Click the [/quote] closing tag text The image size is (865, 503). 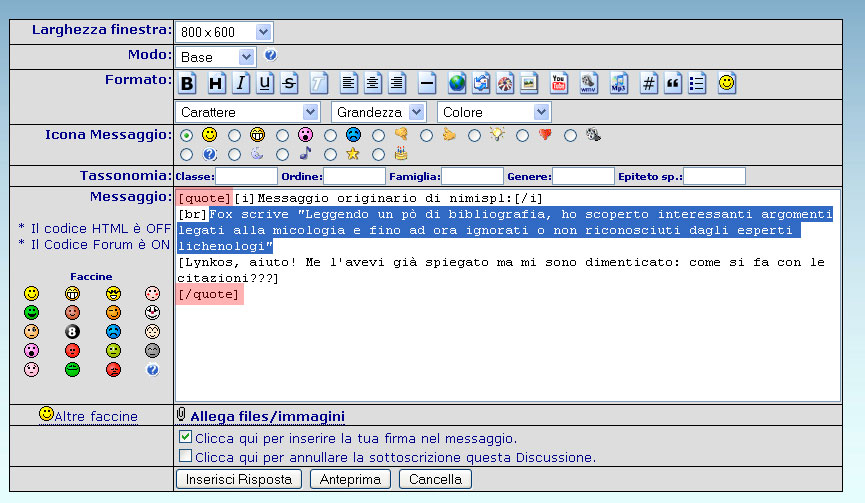click(x=209, y=295)
